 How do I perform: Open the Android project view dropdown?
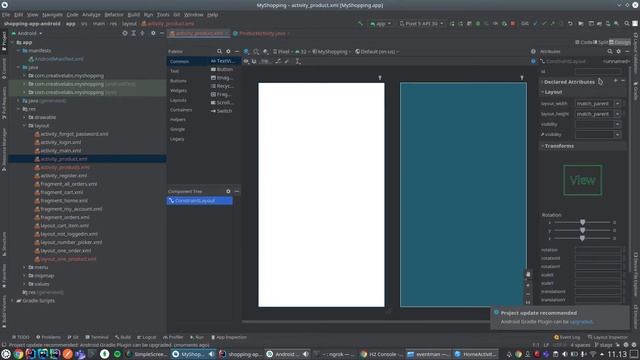(x=27, y=33)
